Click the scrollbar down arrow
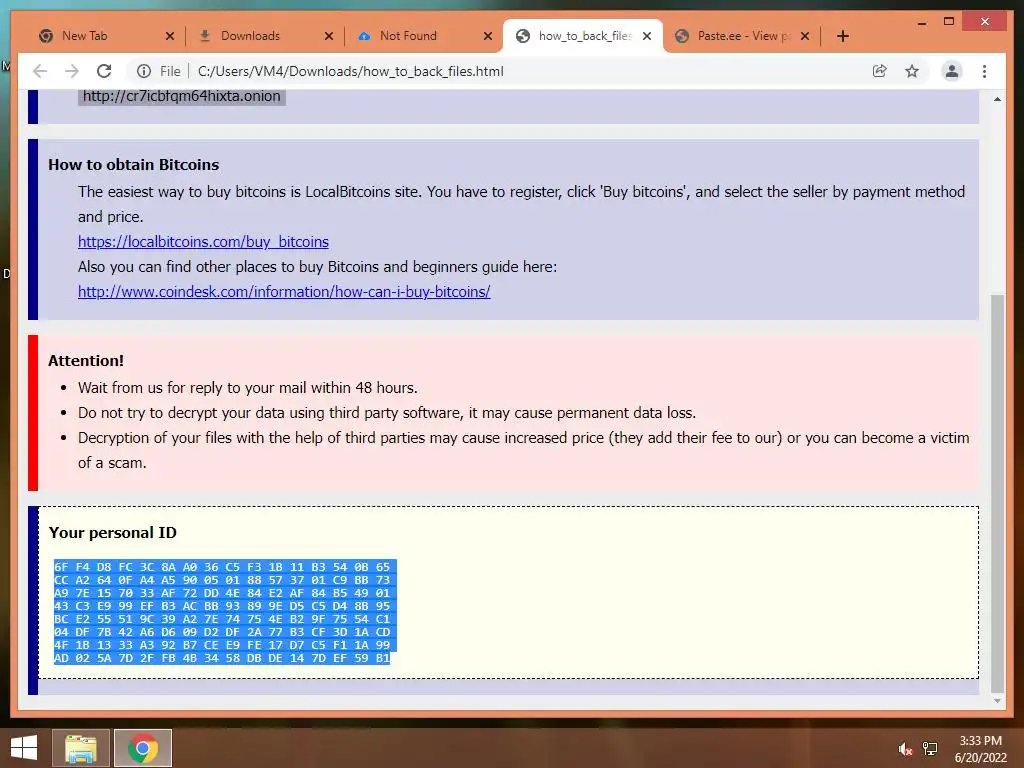This screenshot has height=768, width=1024. tap(997, 701)
